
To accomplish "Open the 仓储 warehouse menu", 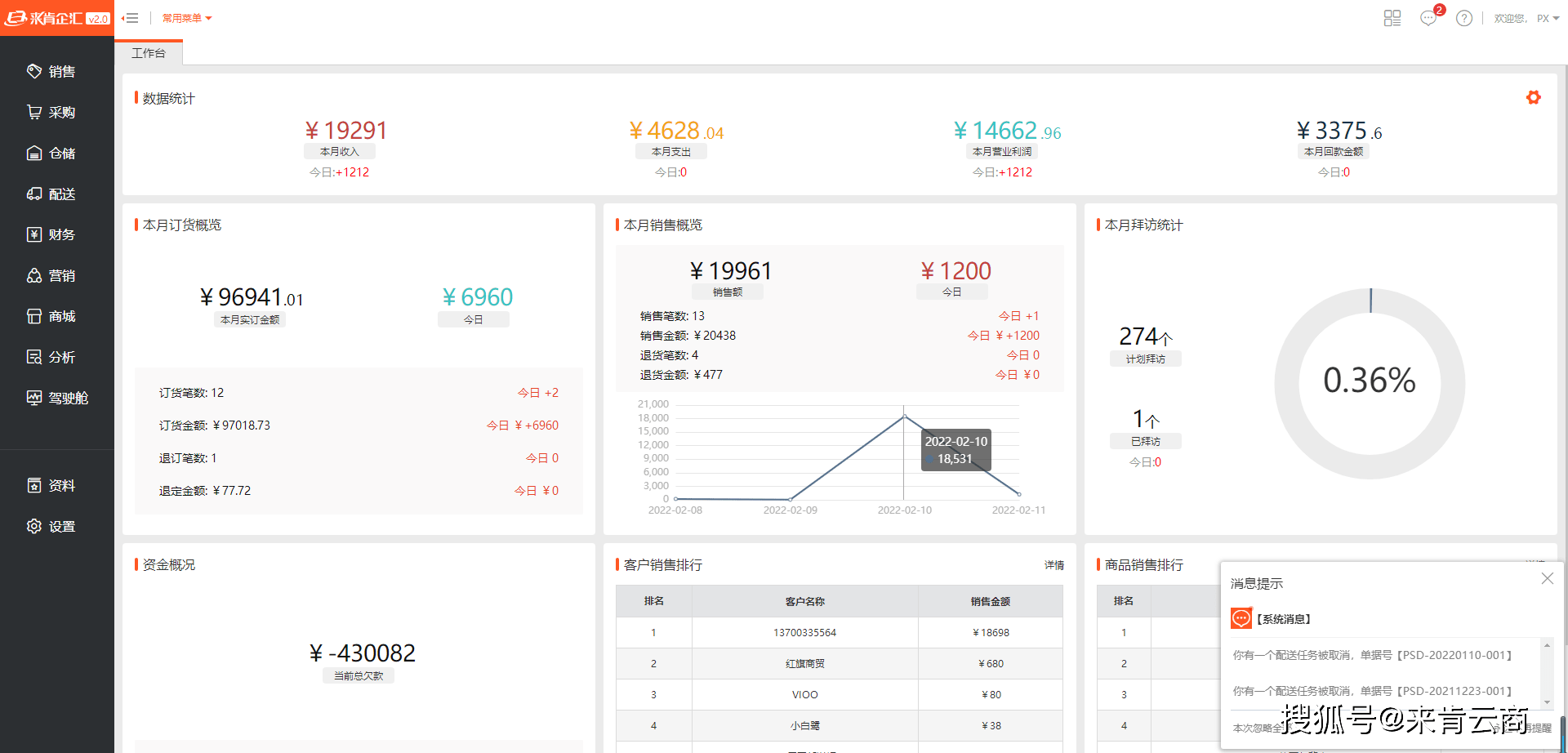I will (x=51, y=154).
